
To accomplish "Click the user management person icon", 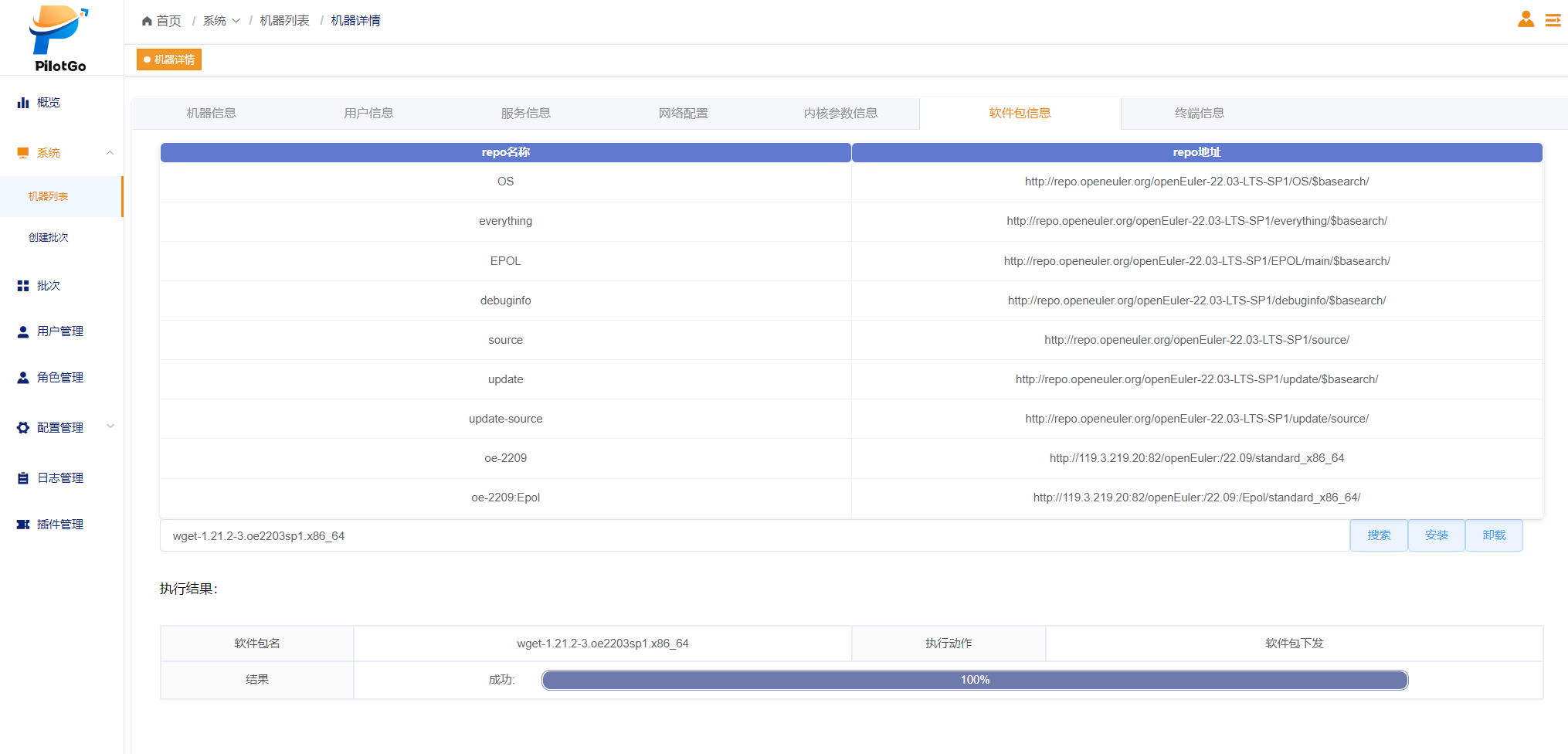I will point(23,331).
